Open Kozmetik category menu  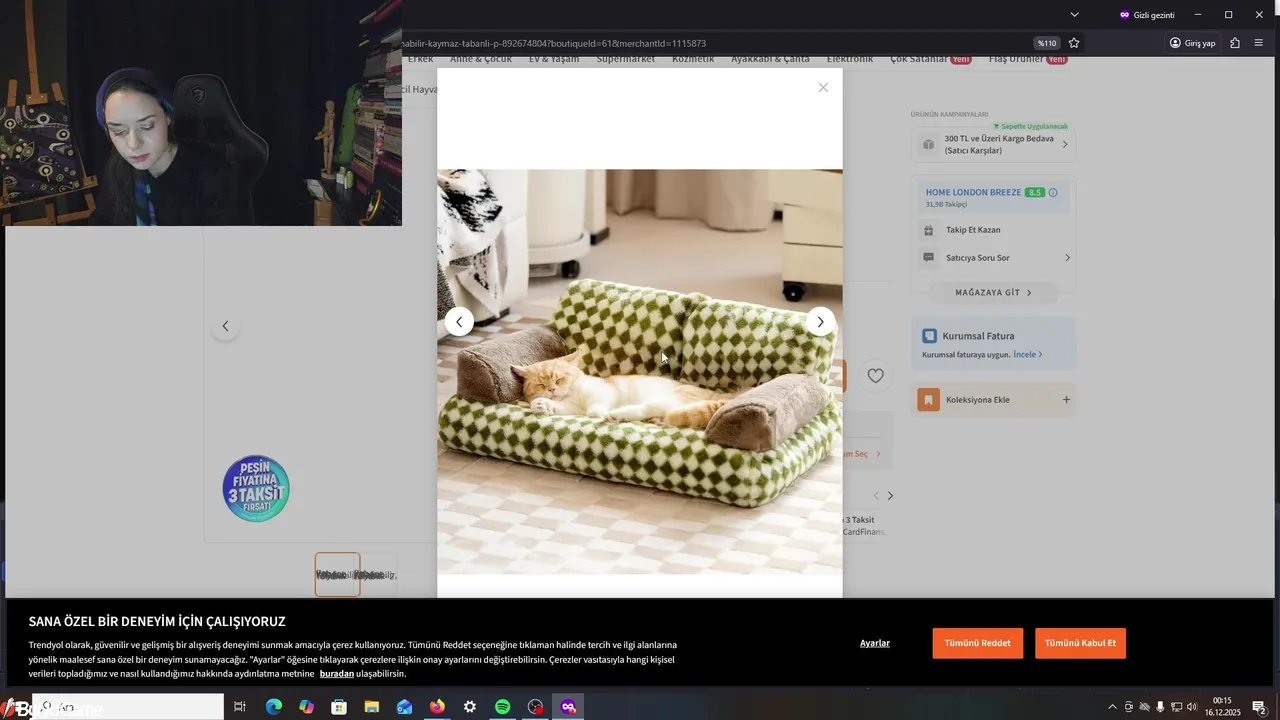[x=693, y=60]
